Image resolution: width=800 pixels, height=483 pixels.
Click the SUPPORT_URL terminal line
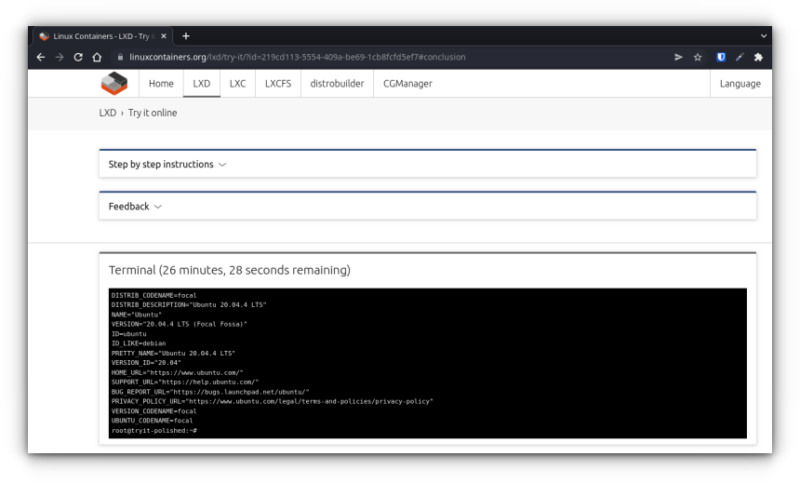click(185, 382)
